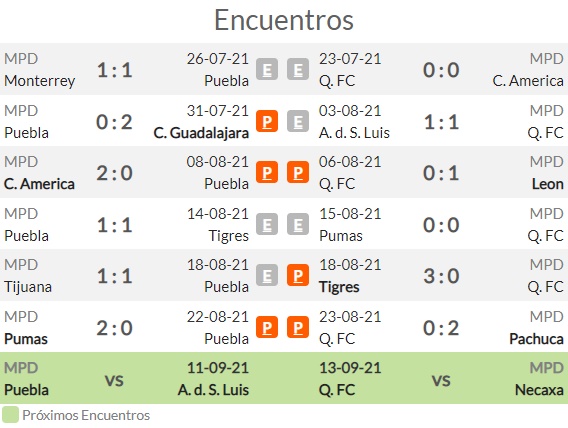
Task: Select the 3:0 Tigres vs Q. FC score
Action: click(441, 276)
